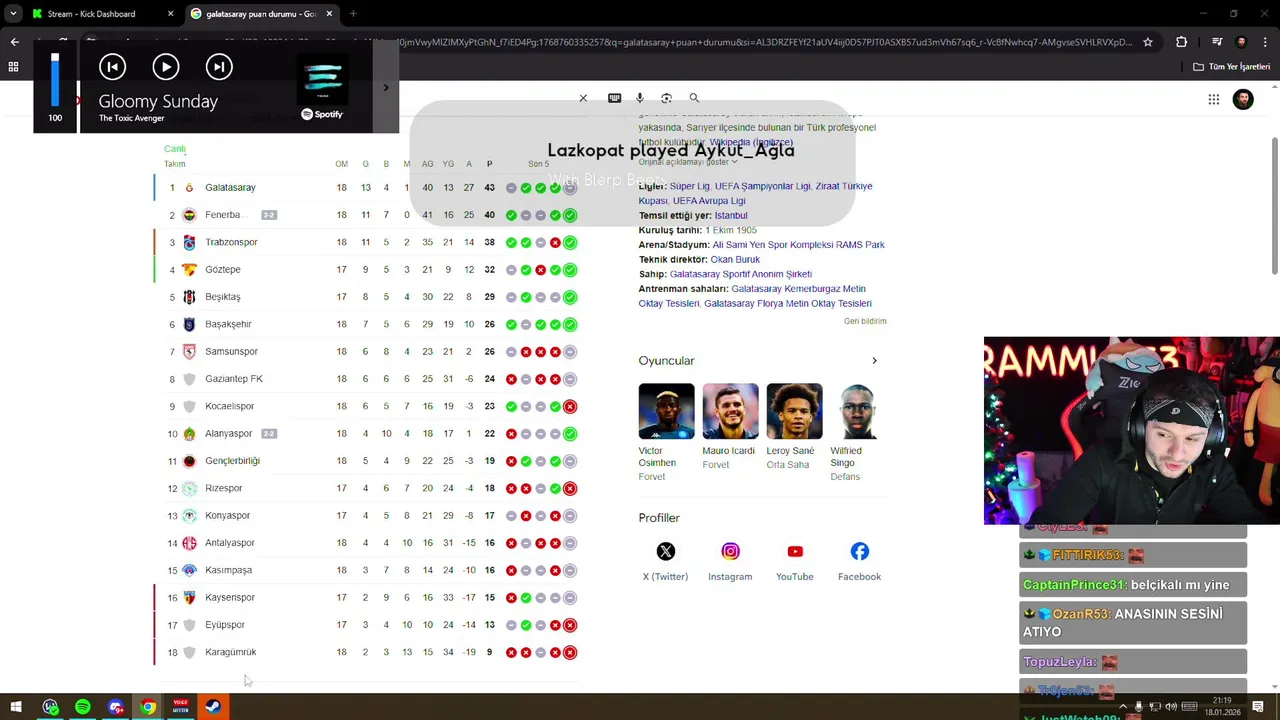Clear the Google search box

583,98
